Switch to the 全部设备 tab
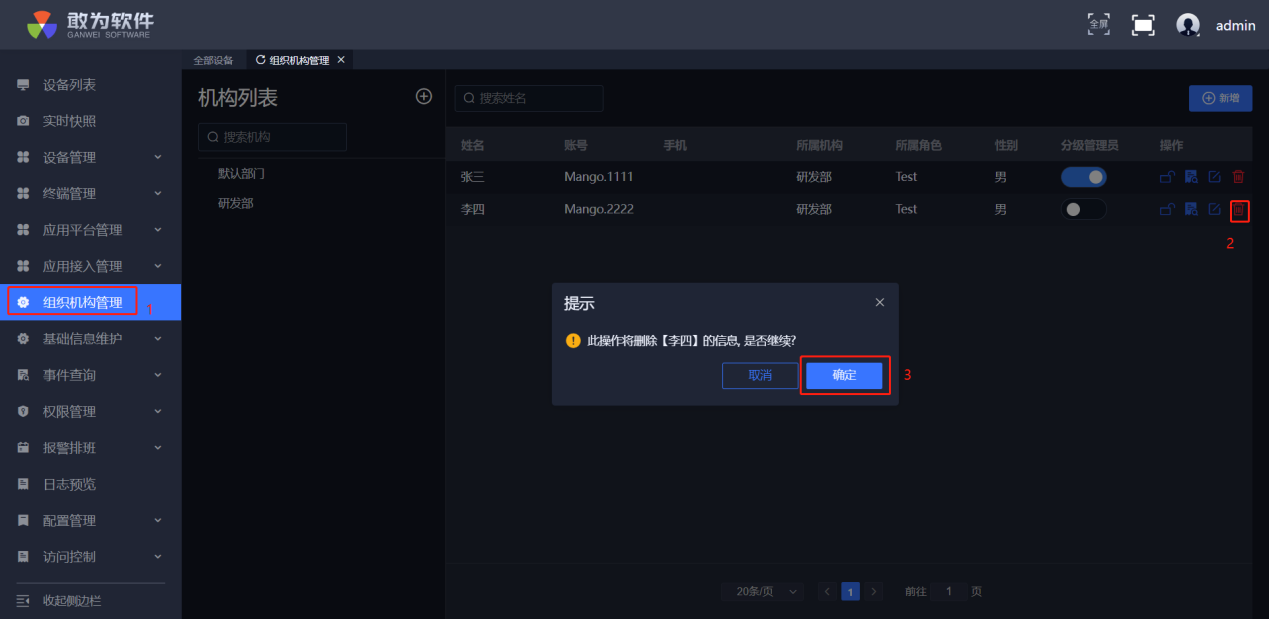This screenshot has height=619, width=1269. tap(213, 60)
